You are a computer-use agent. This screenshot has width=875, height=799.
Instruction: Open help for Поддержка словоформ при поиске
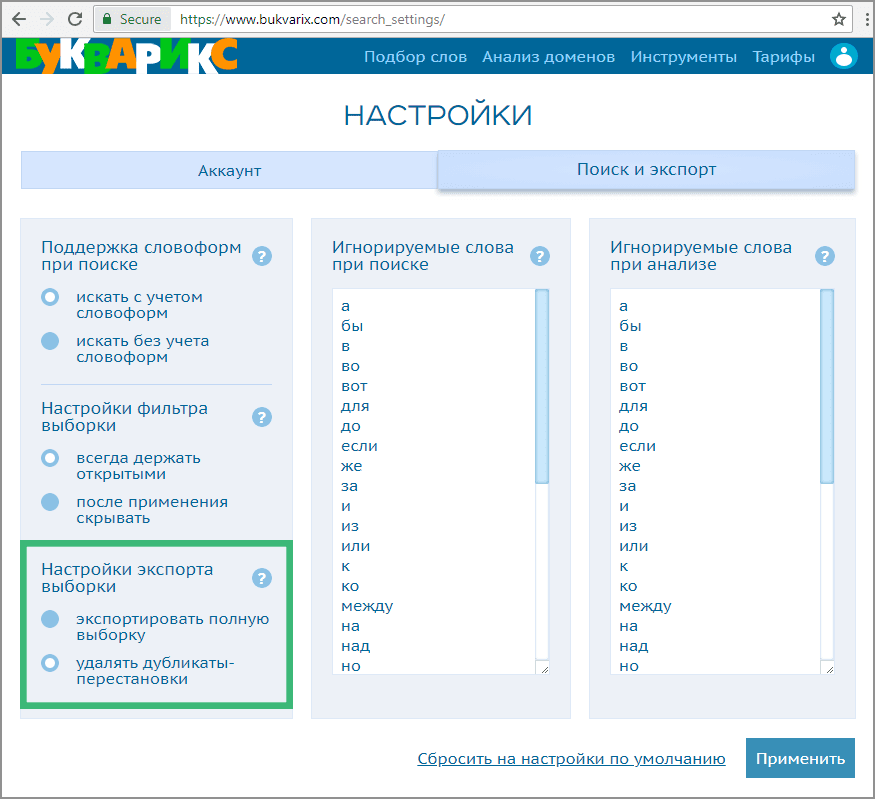(262, 256)
